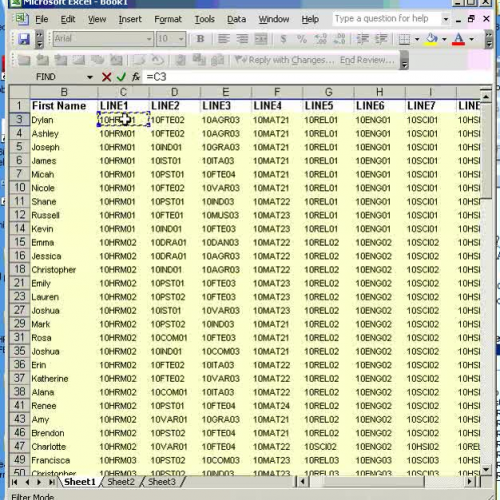This screenshot has width=500, height=500.
Task: Click the LINE4 header cell
Action: click(277, 106)
